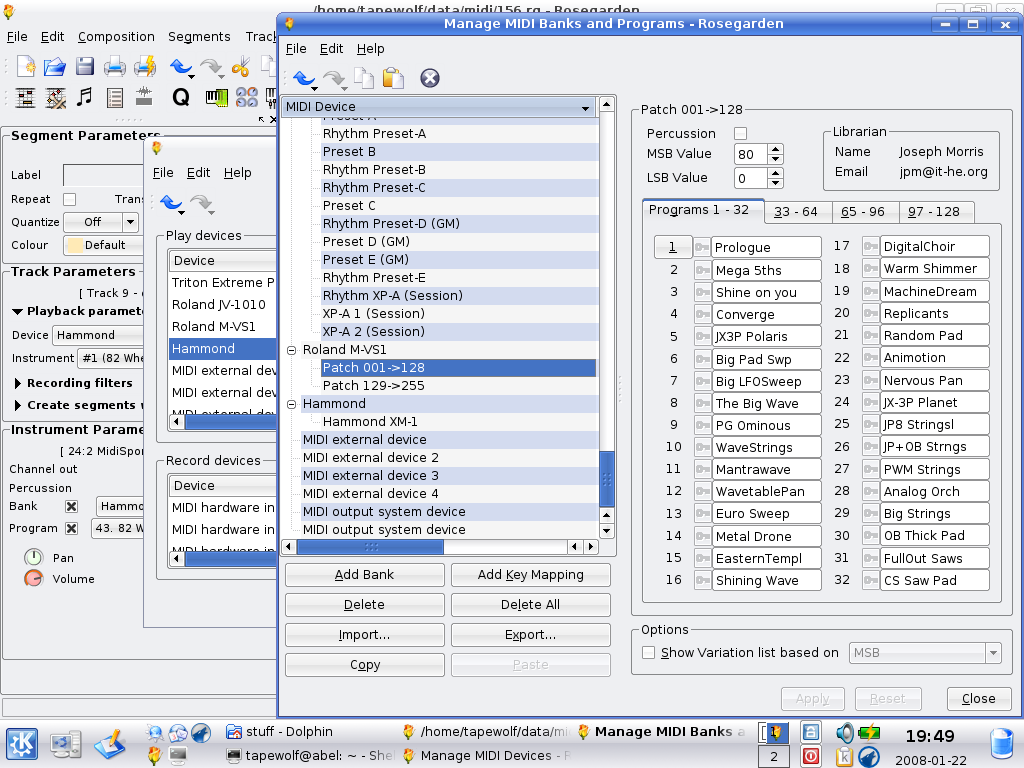Click the Copy icon in Banks toolbar

[364, 78]
